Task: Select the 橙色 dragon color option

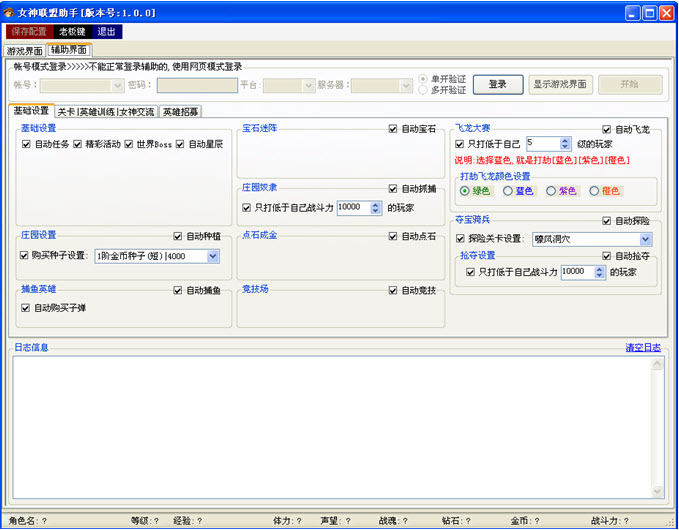Action: [594, 191]
